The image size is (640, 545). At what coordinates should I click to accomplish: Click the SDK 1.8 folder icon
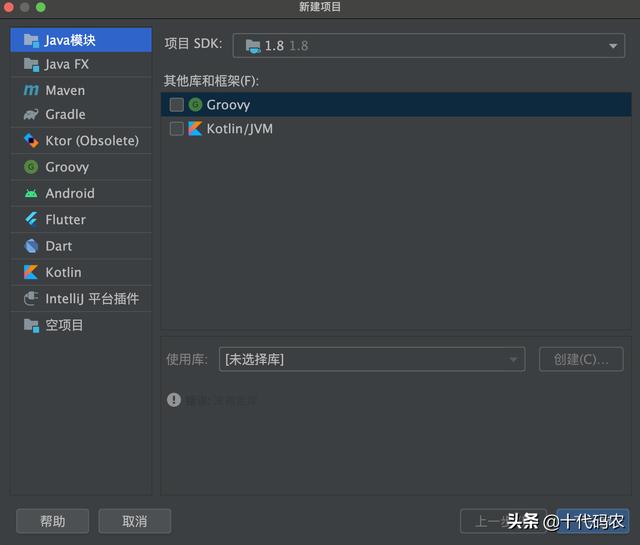pyautogui.click(x=253, y=46)
